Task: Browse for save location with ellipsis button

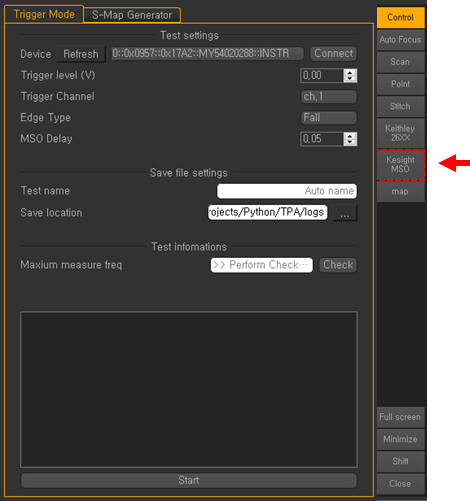Action: (345, 213)
